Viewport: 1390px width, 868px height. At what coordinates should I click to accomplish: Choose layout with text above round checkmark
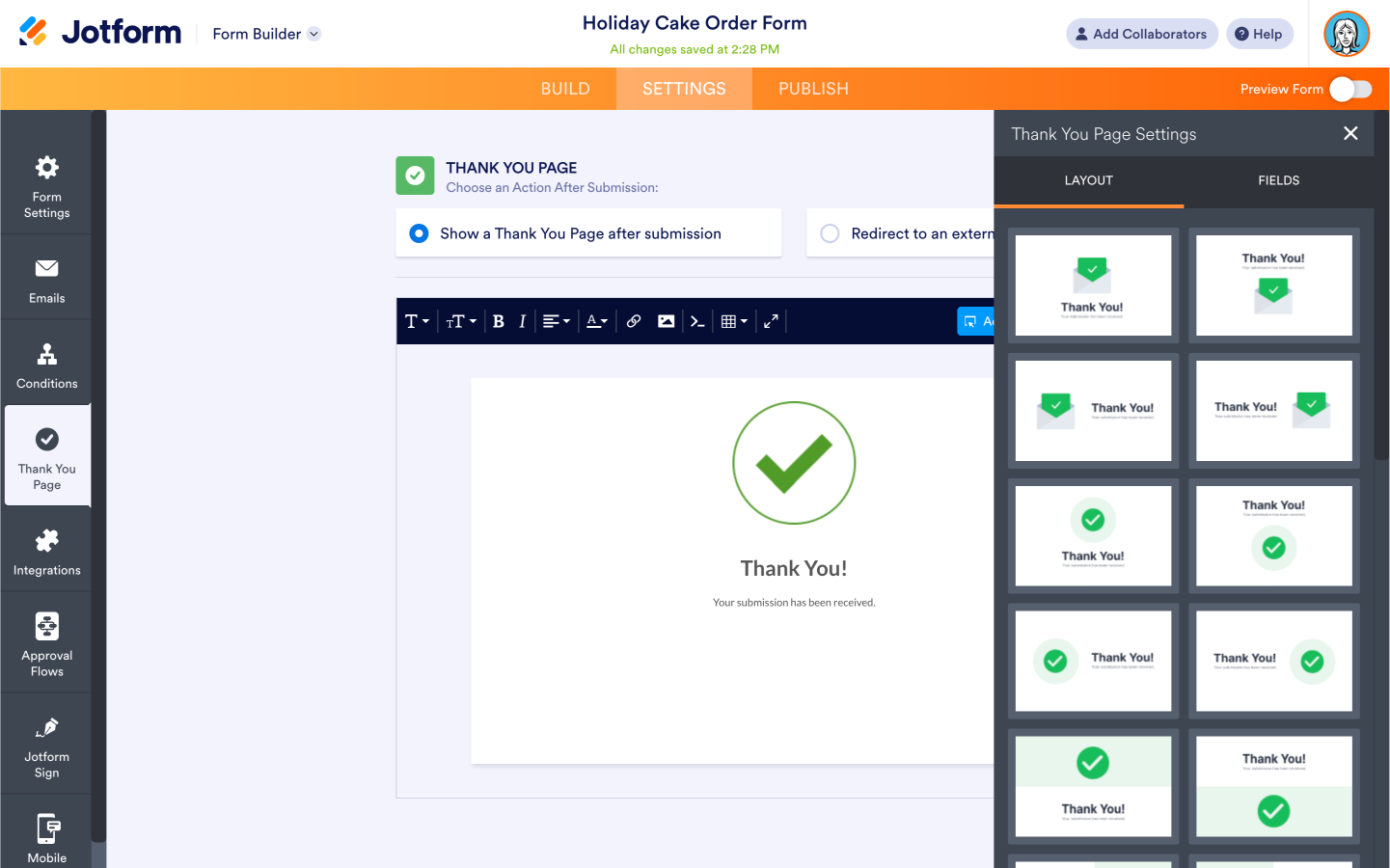[x=1274, y=536]
